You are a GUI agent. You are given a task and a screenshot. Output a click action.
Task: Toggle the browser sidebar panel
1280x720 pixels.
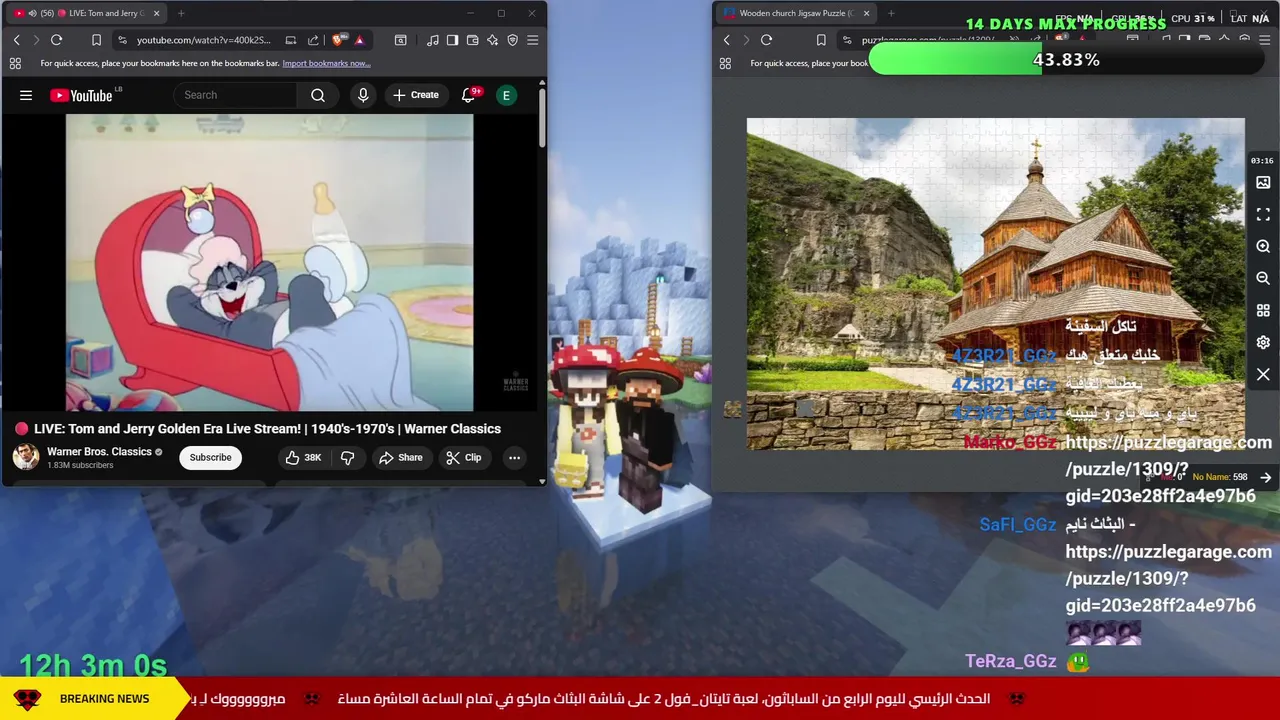452,40
